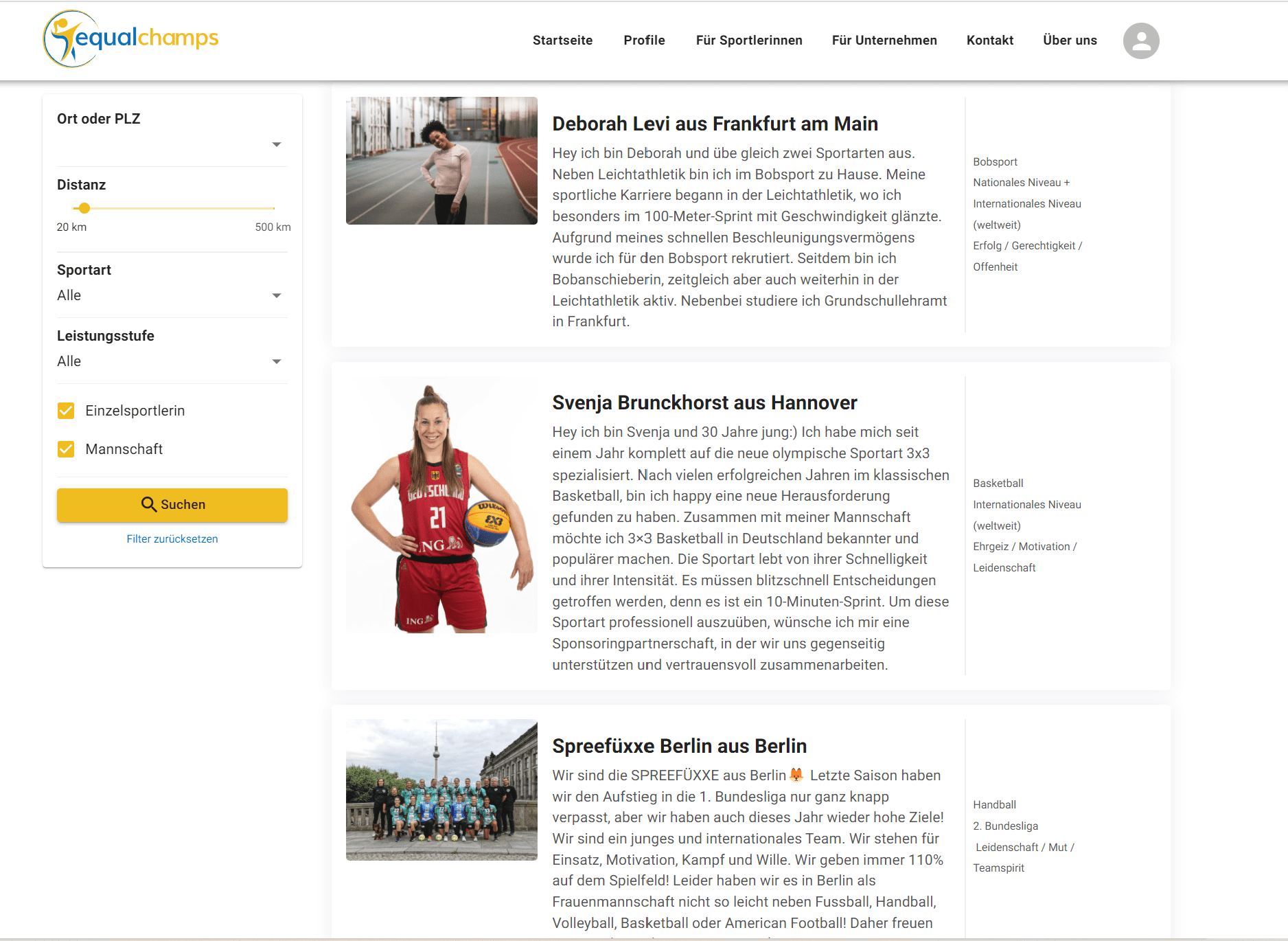Screen dimensions: 1288x941
Task: Uncheck the Mannschaft checkbox
Action: click(x=66, y=449)
